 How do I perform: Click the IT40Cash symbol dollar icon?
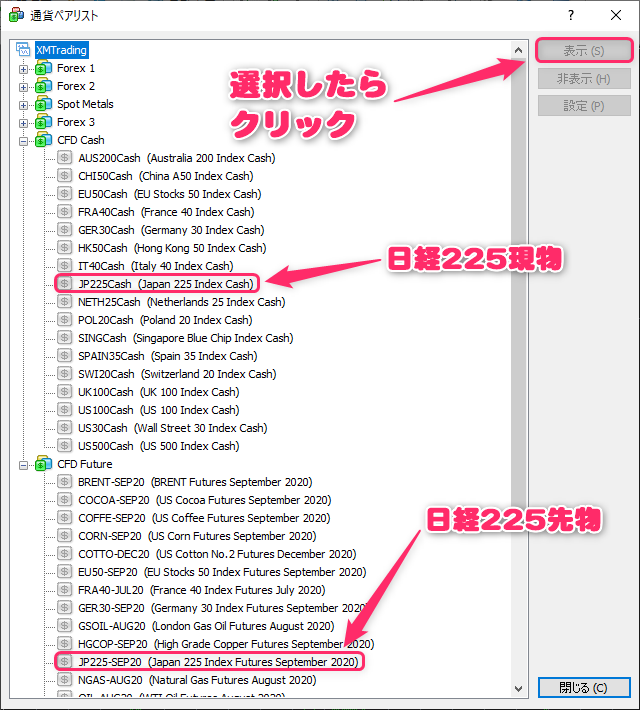tap(65, 266)
